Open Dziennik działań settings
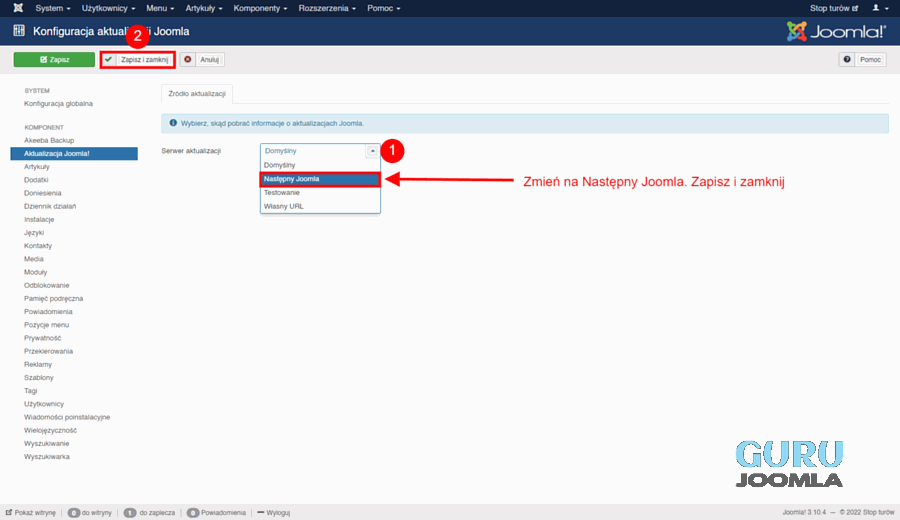The height and width of the screenshot is (520, 900). click(50, 206)
